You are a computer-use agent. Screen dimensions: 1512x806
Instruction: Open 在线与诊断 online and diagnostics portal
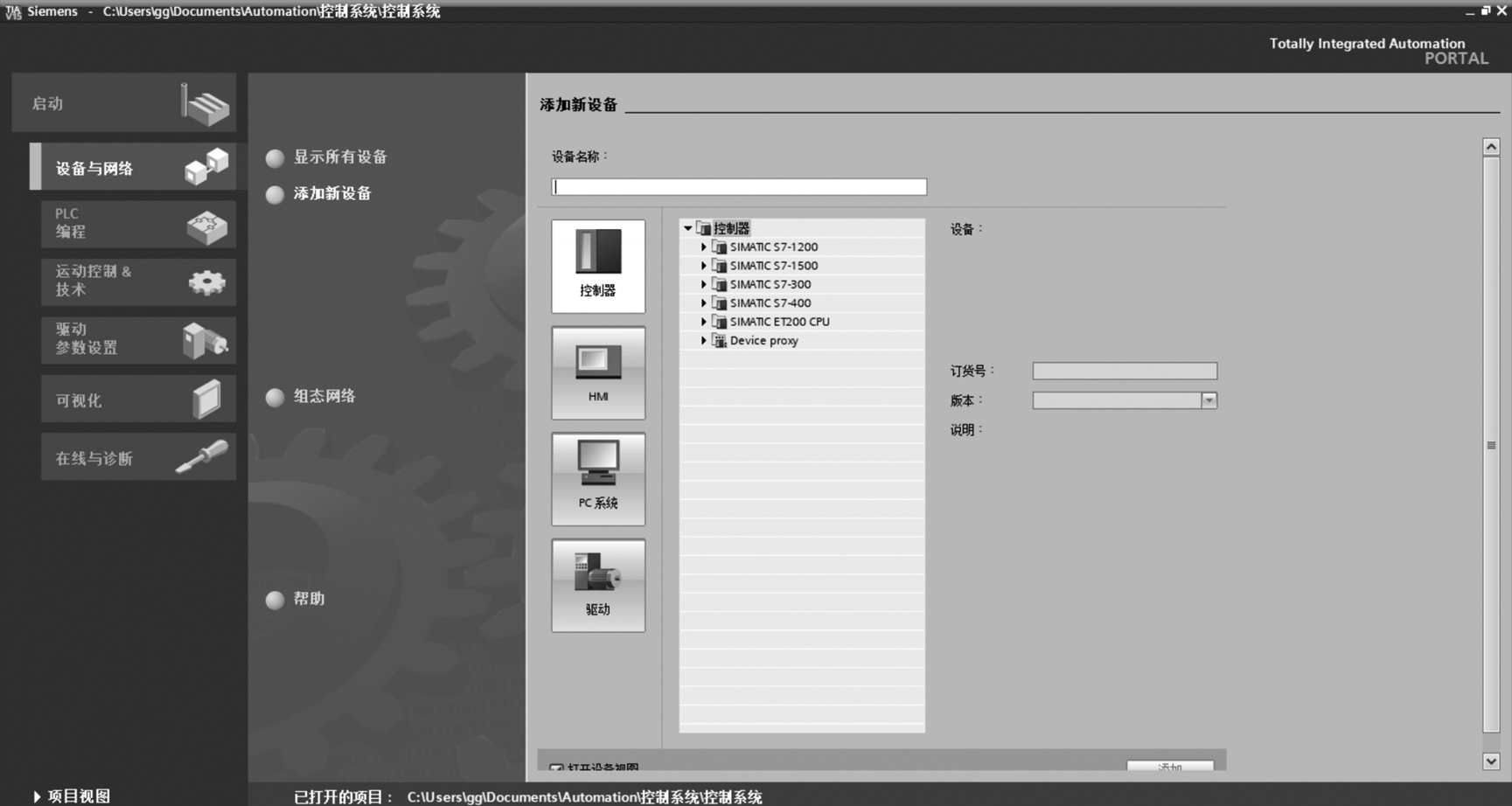[138, 457]
